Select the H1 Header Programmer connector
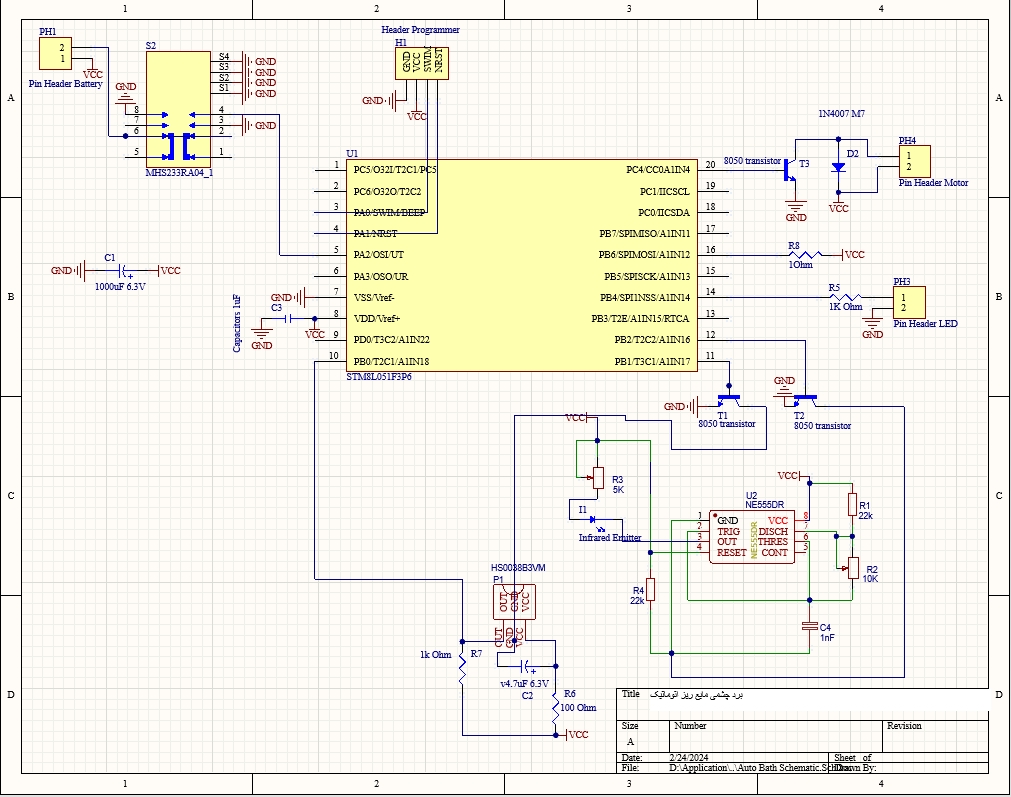 pyautogui.click(x=419, y=63)
